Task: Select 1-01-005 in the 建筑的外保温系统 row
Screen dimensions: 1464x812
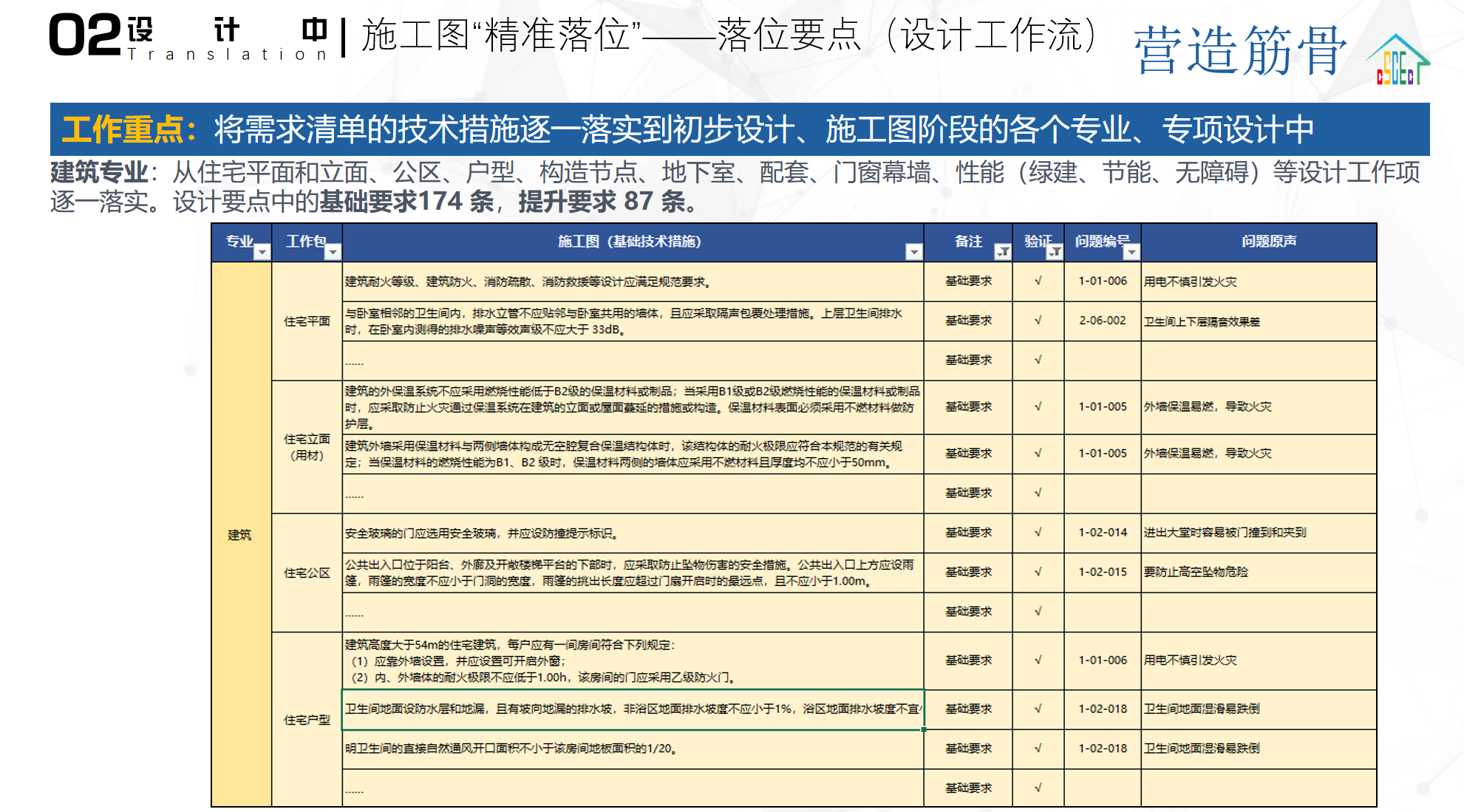Action: [x=1103, y=407]
